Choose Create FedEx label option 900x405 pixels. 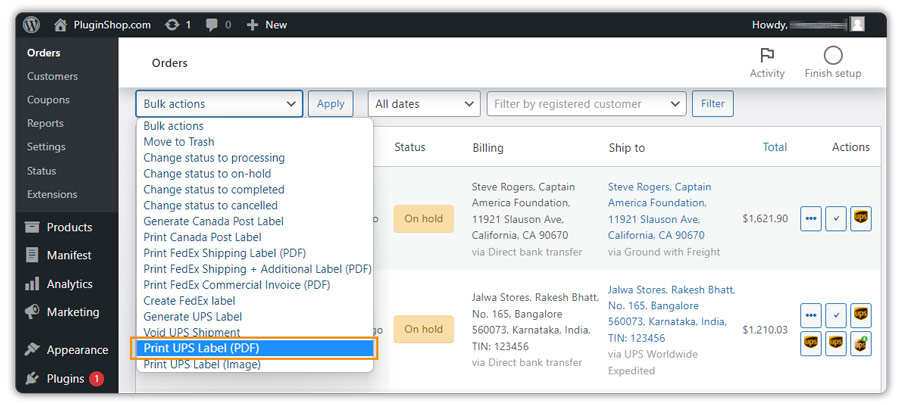click(x=255, y=301)
